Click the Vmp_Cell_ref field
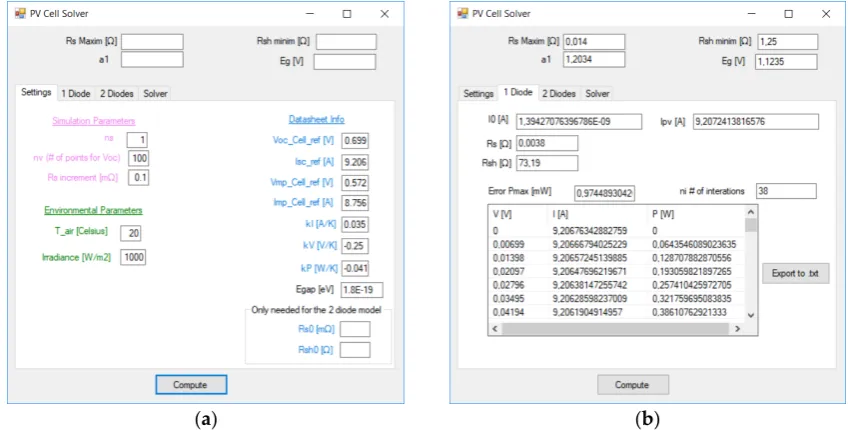This screenshot has width=849, height=430. (355, 183)
